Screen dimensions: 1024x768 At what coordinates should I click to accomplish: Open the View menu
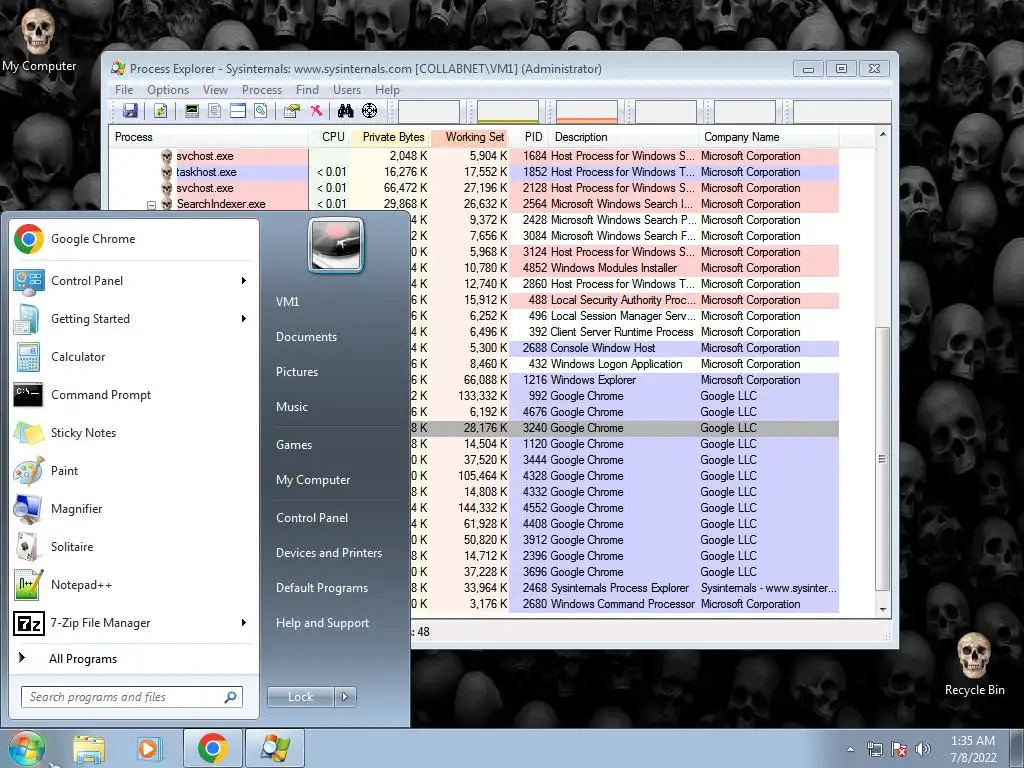click(x=216, y=90)
